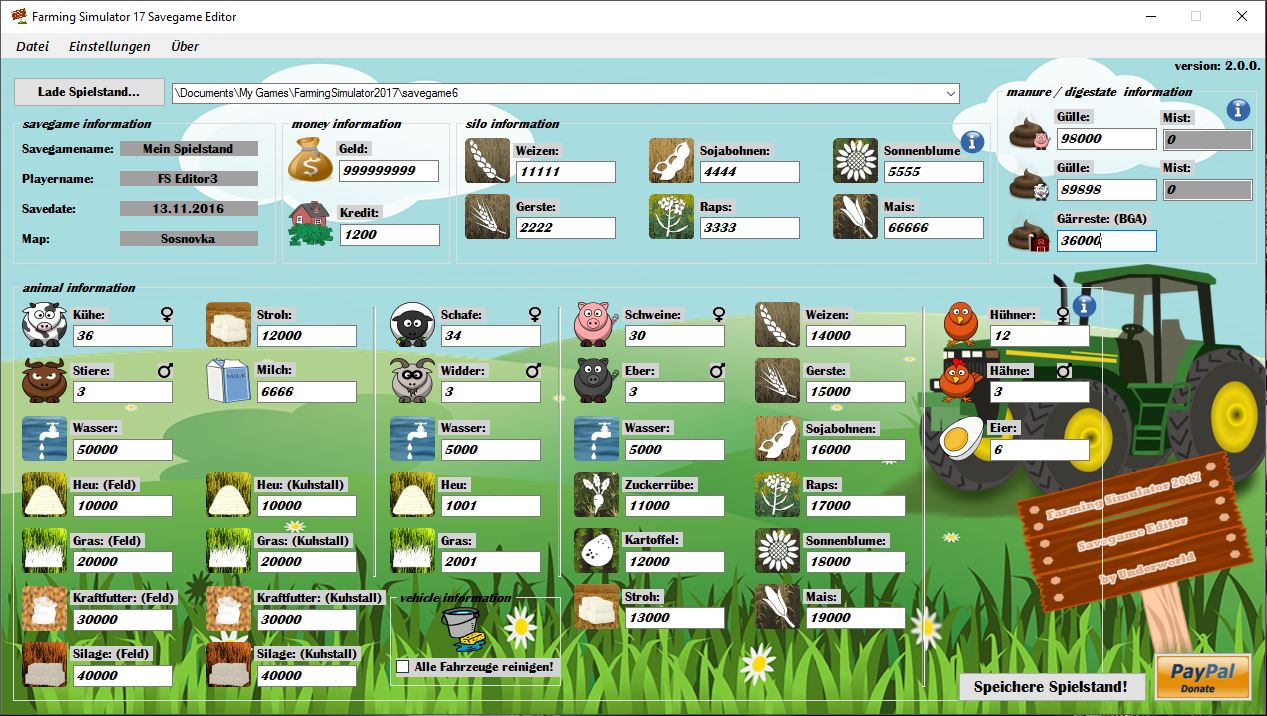Click the pig Gülle field showing 98000
Image resolution: width=1267 pixels, height=716 pixels.
tap(1106, 139)
